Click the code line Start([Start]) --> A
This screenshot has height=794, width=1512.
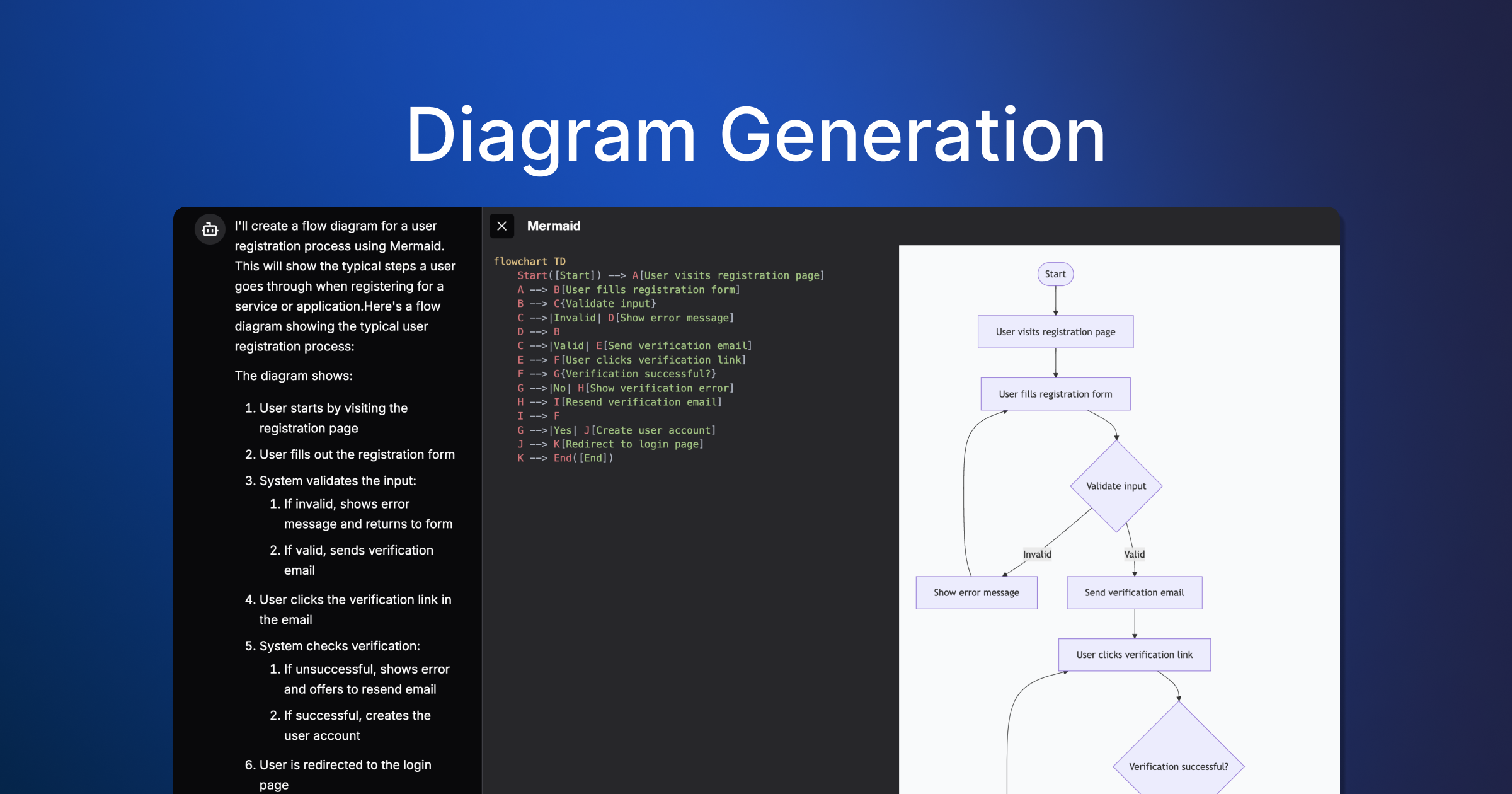click(670, 275)
